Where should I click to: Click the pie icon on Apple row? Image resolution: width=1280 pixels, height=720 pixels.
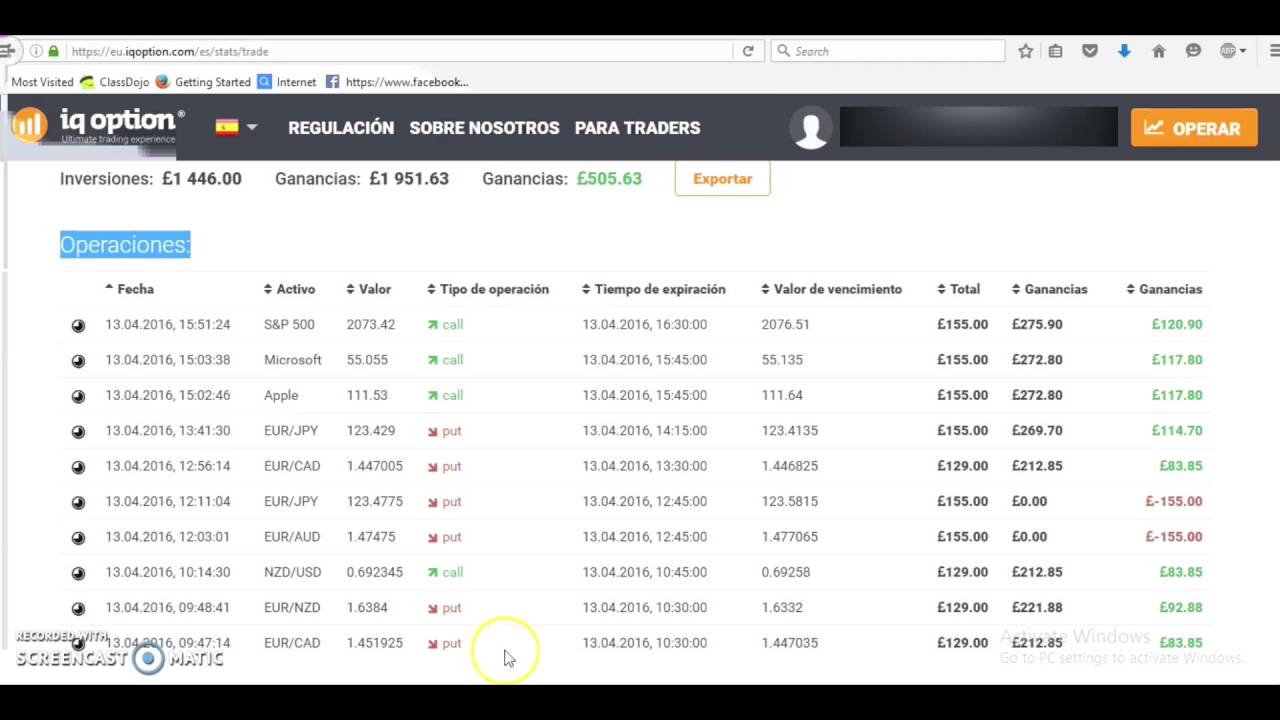[x=78, y=396]
